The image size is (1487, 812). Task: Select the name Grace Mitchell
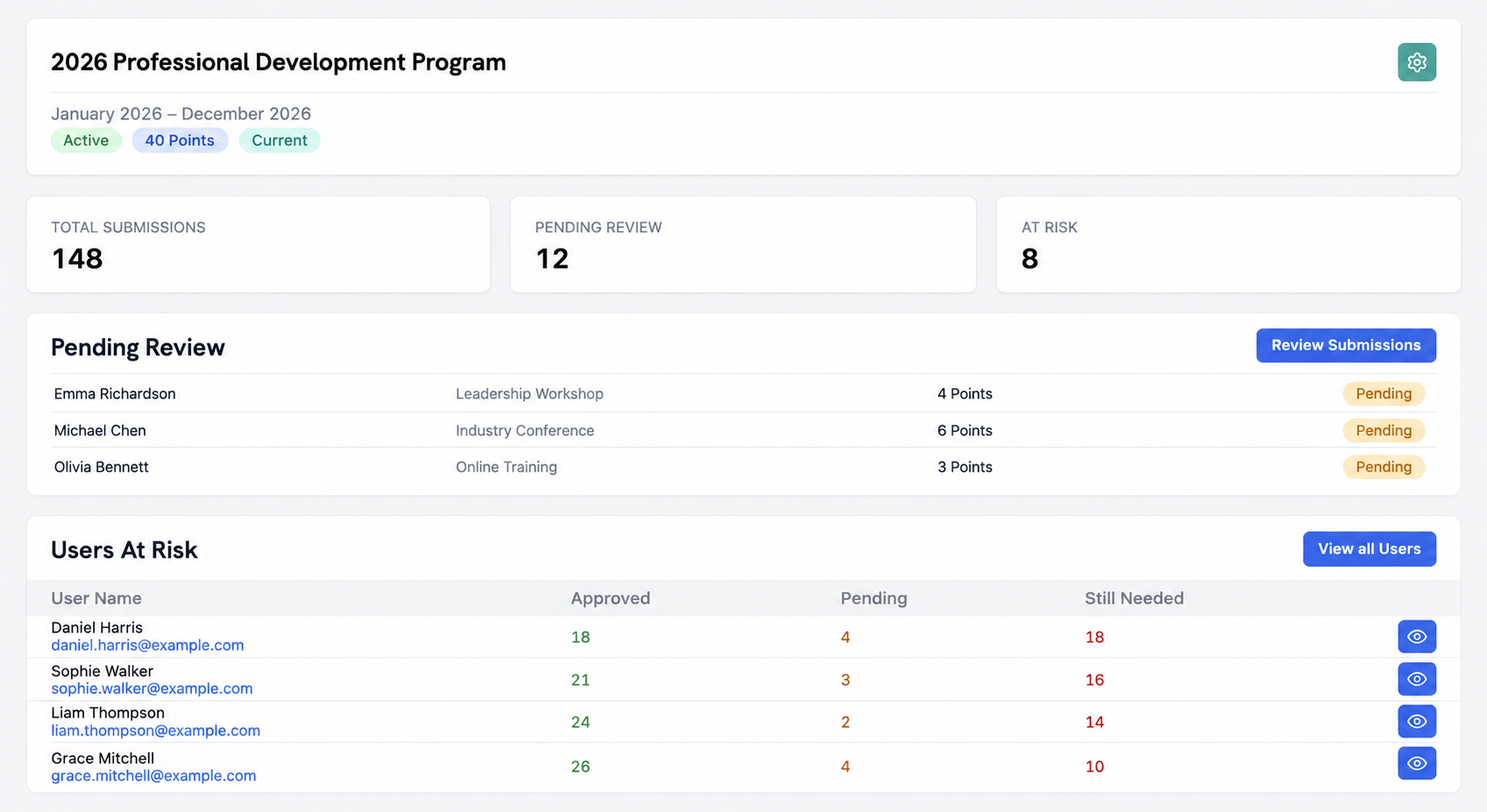(x=103, y=759)
